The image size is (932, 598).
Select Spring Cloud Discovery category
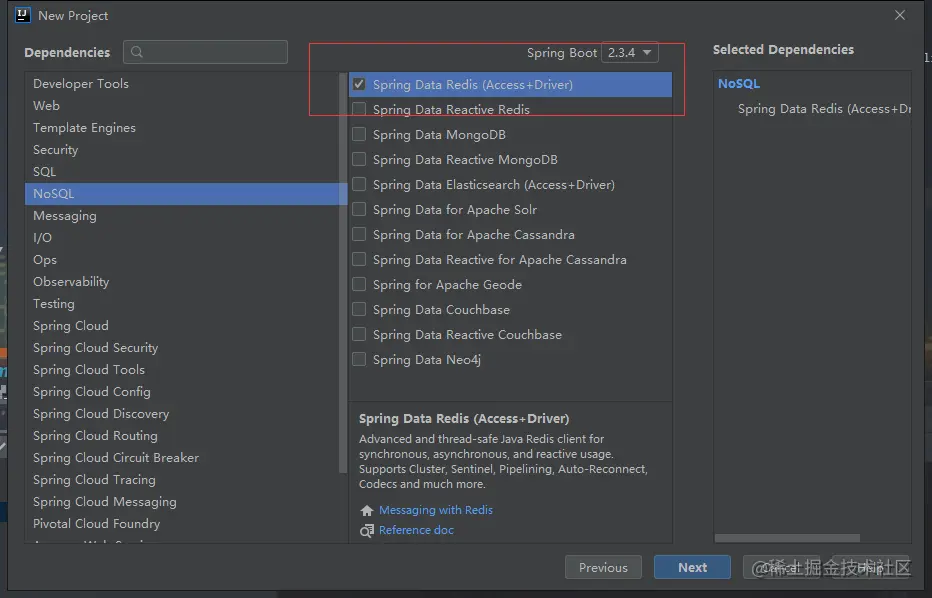coord(182,414)
